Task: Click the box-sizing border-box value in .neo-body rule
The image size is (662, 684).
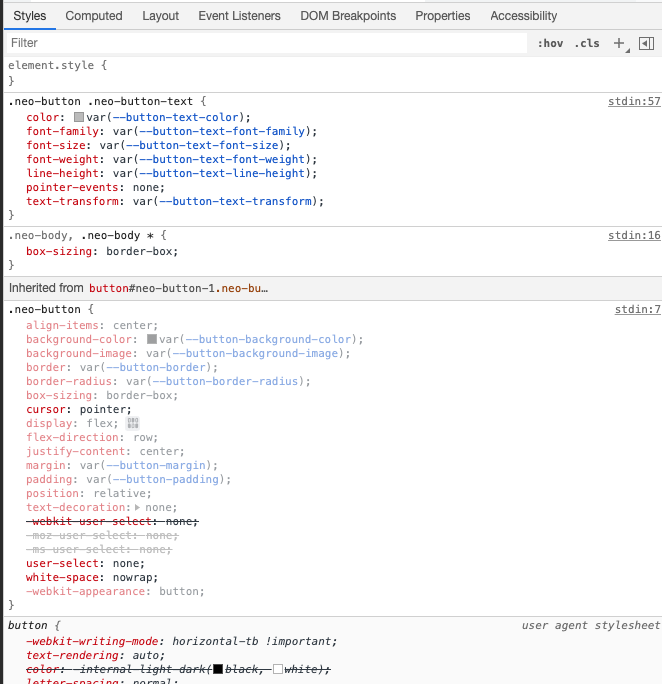Action: pos(139,251)
